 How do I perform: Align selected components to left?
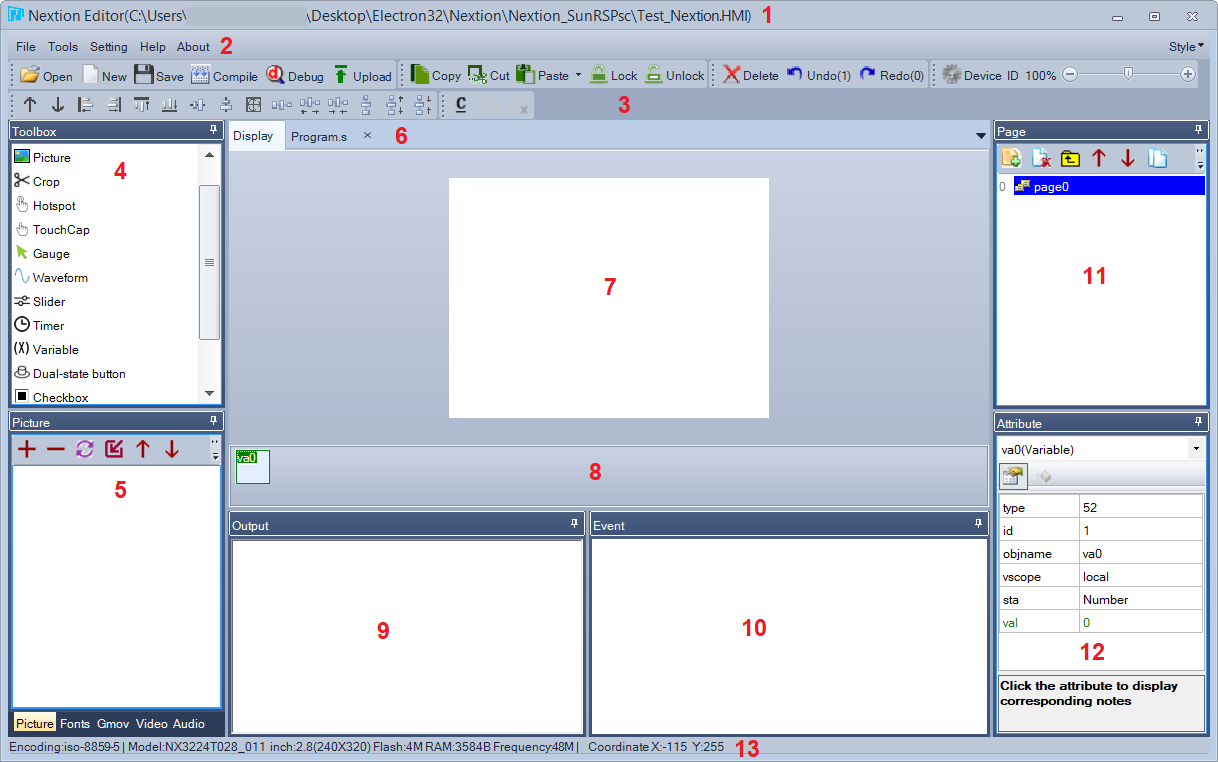86,104
